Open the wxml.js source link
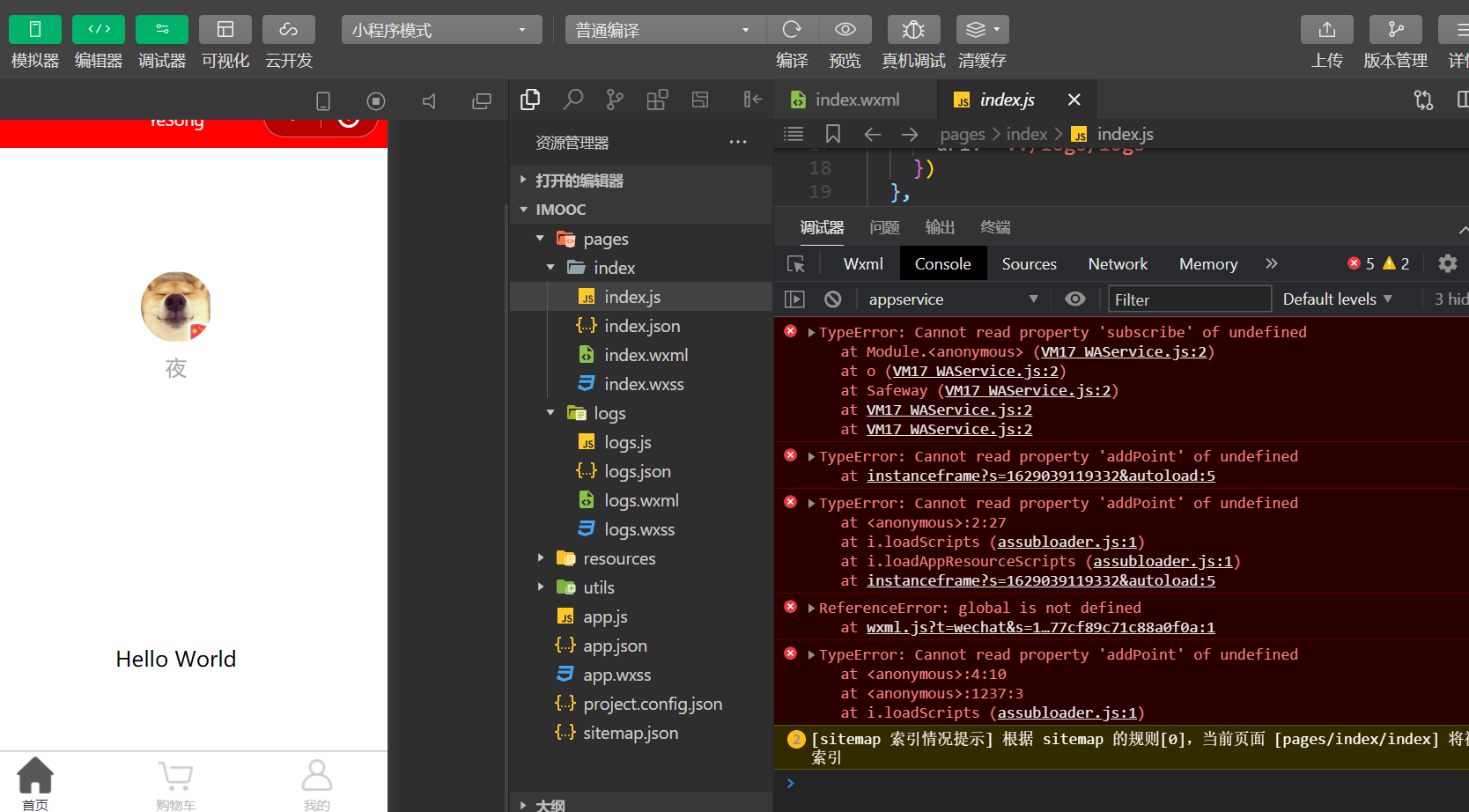This screenshot has height=812, width=1469. [1040, 627]
